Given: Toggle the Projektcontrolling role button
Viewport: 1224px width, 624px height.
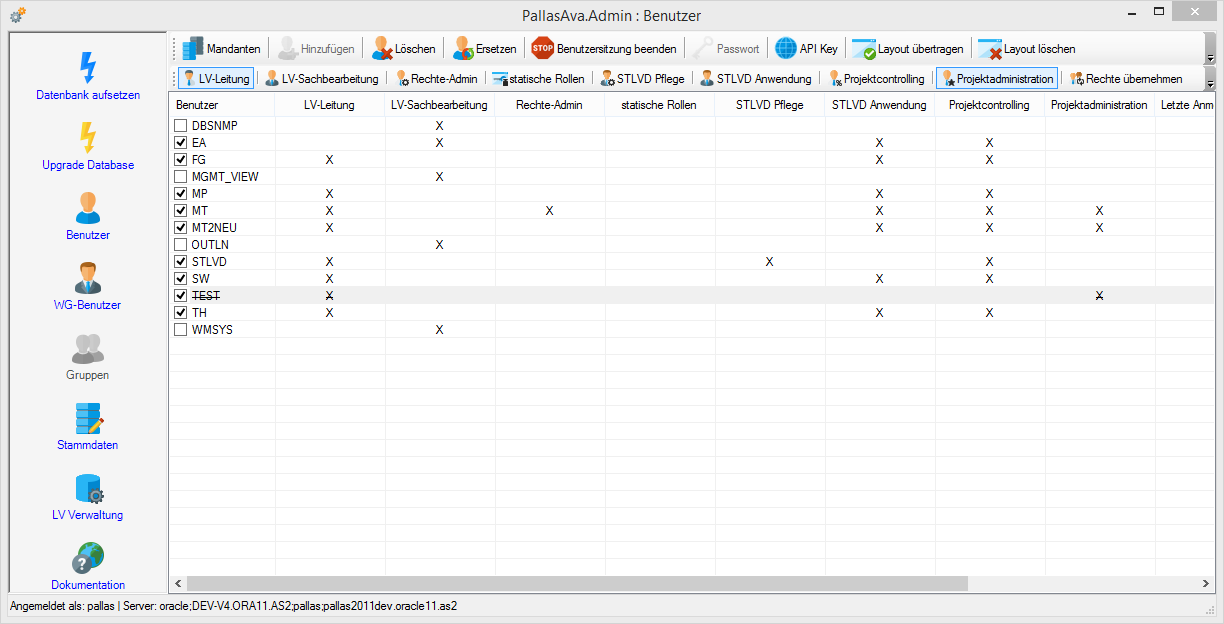Looking at the screenshot, I should click(x=876, y=78).
